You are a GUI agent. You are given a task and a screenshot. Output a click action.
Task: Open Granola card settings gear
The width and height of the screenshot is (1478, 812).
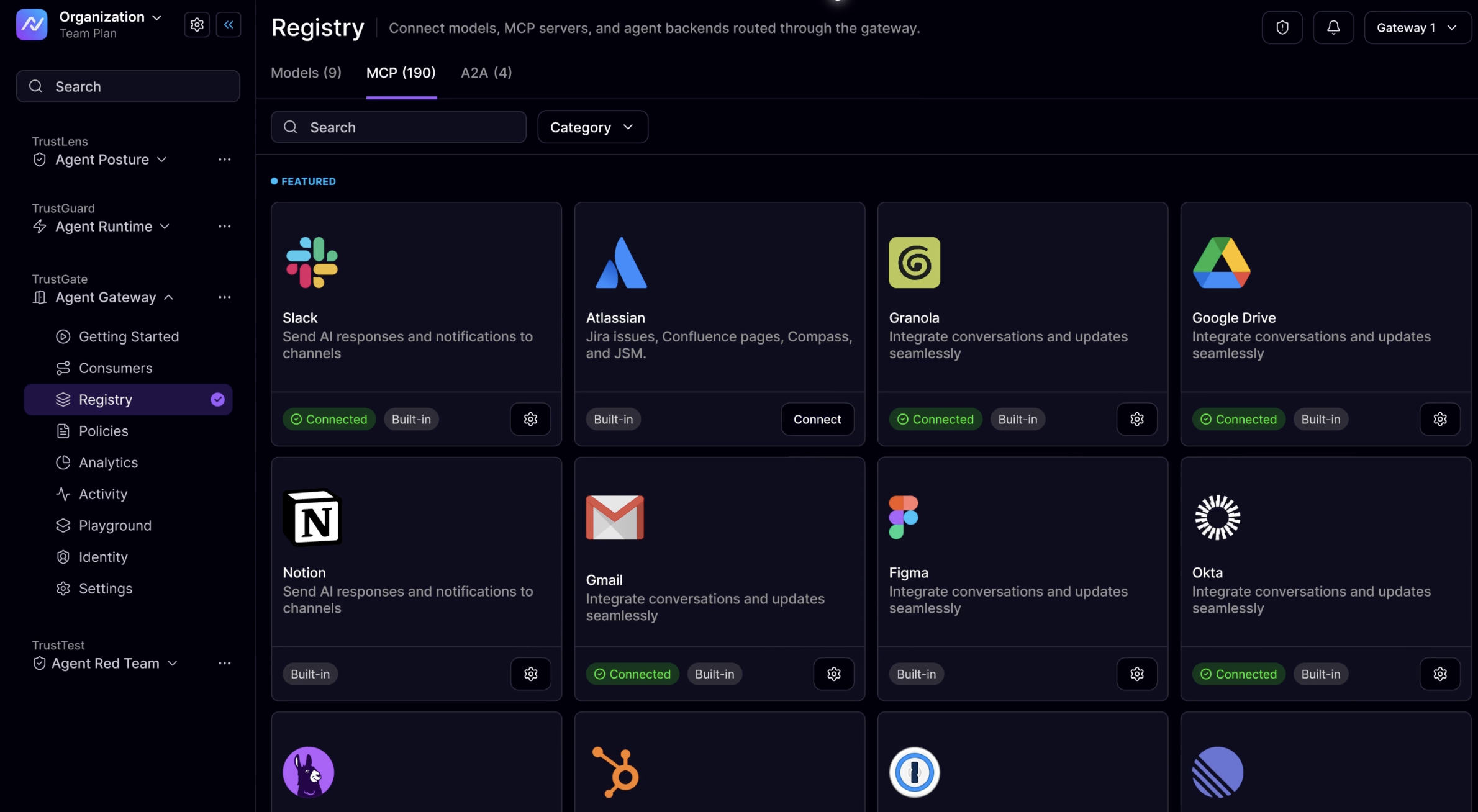click(x=1137, y=419)
